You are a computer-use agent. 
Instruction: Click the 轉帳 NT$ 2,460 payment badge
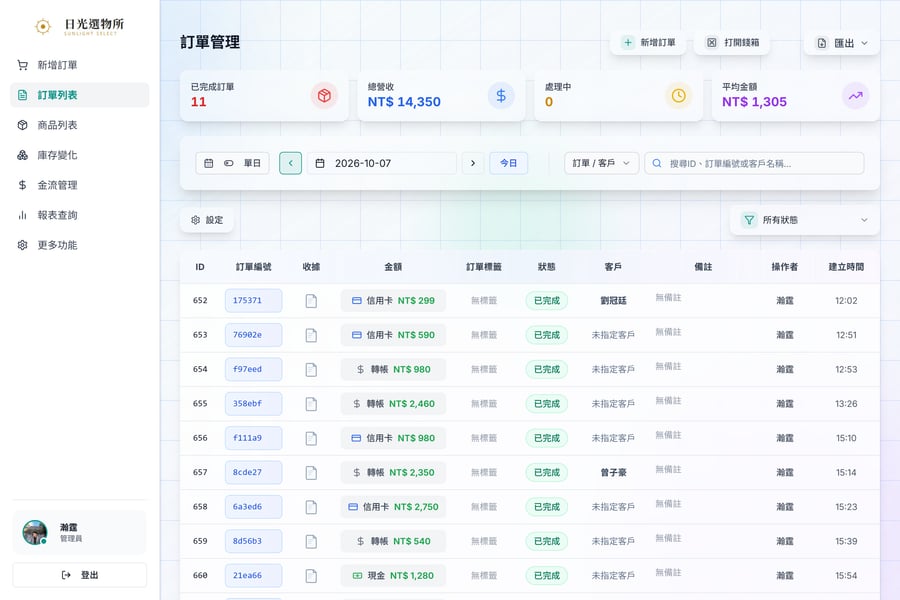pyautogui.click(x=393, y=404)
